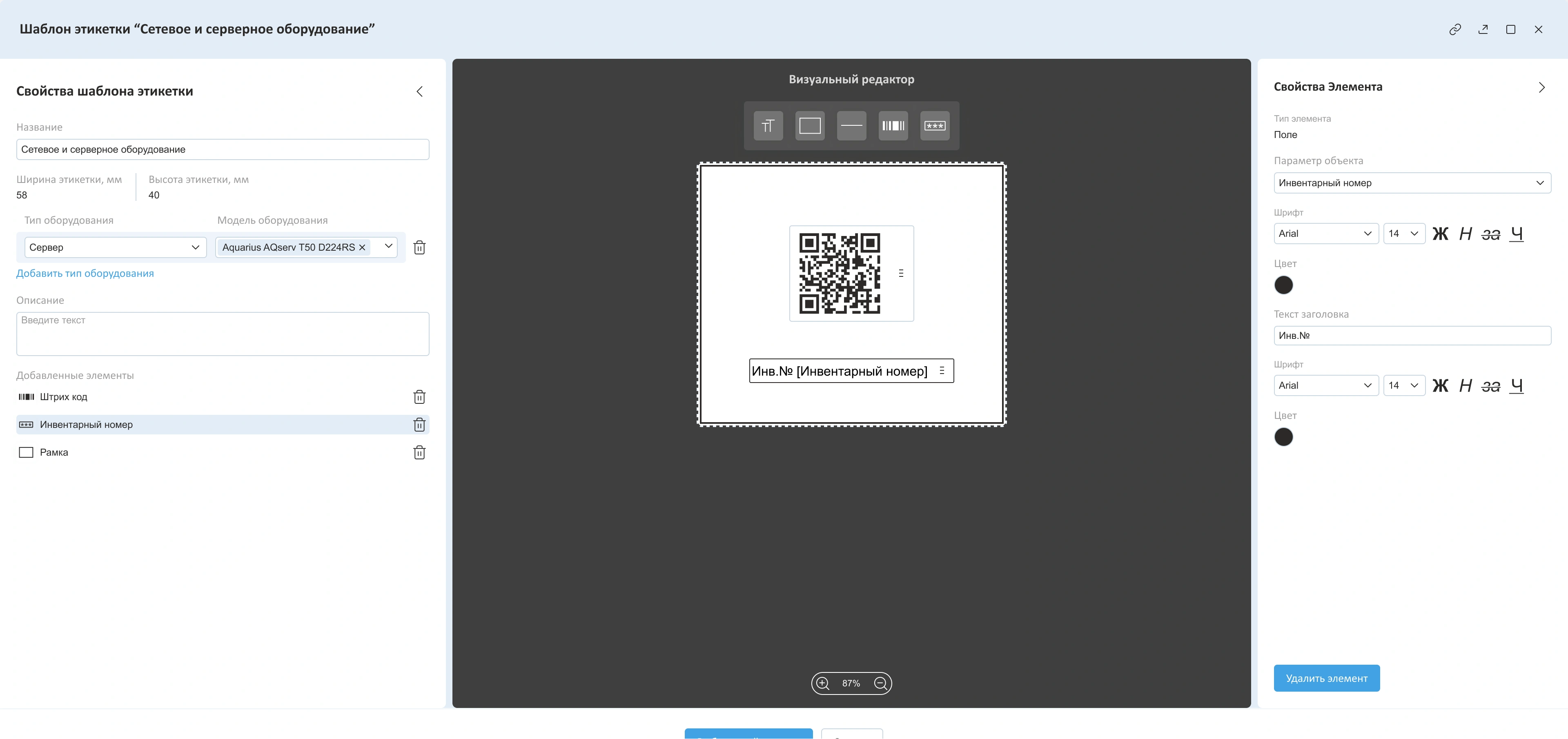This screenshot has height=739, width=1568.
Task: Add a barcode element from toolbar
Action: coord(893,126)
